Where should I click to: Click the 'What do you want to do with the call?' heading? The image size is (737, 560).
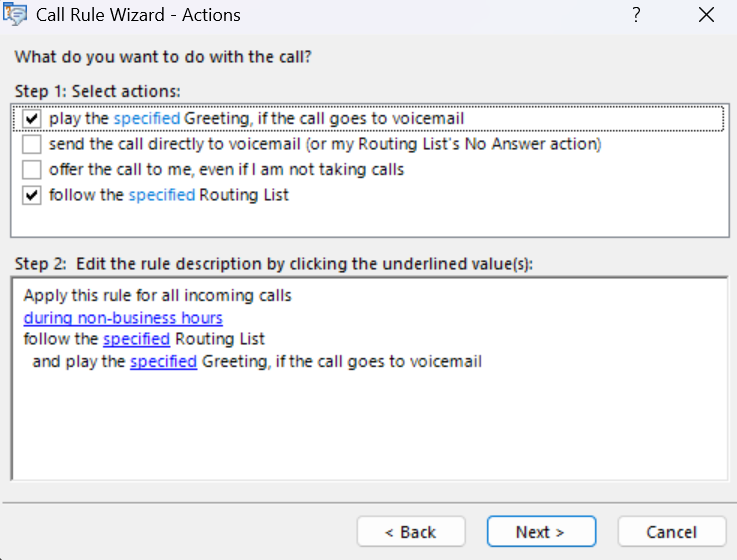click(163, 56)
